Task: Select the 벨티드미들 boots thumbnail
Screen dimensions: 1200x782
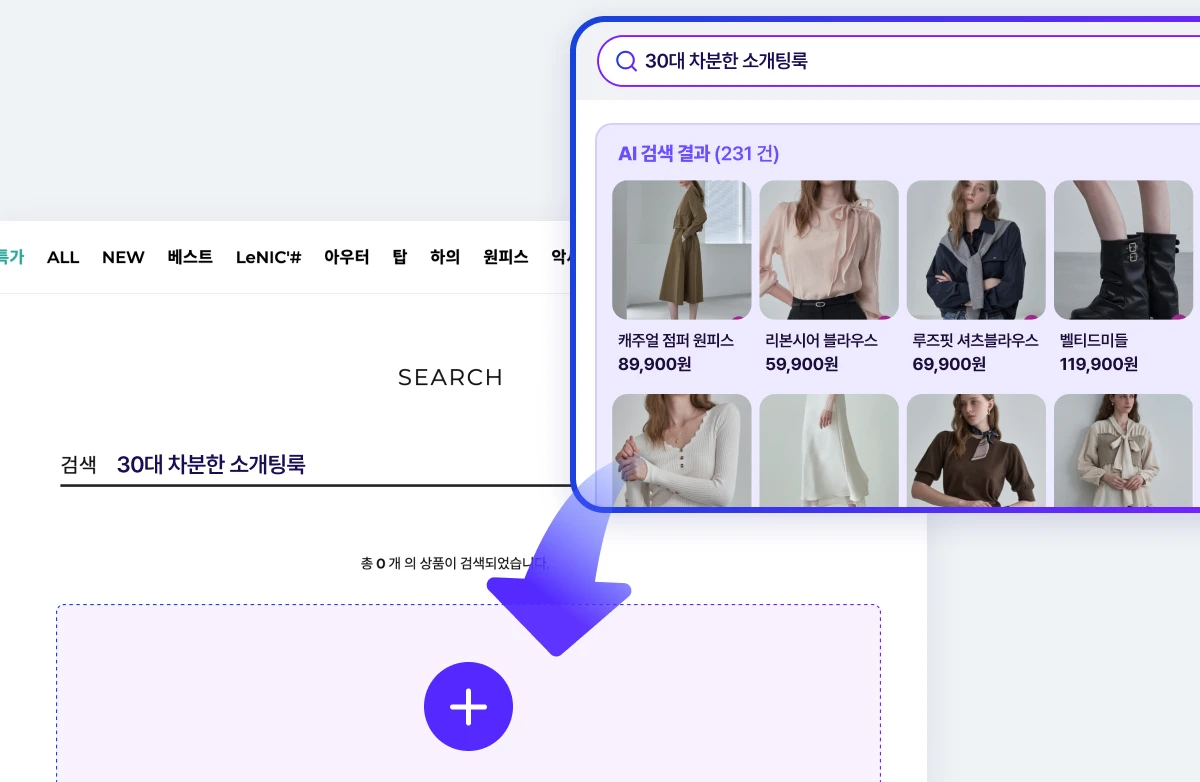Action: pos(1123,250)
